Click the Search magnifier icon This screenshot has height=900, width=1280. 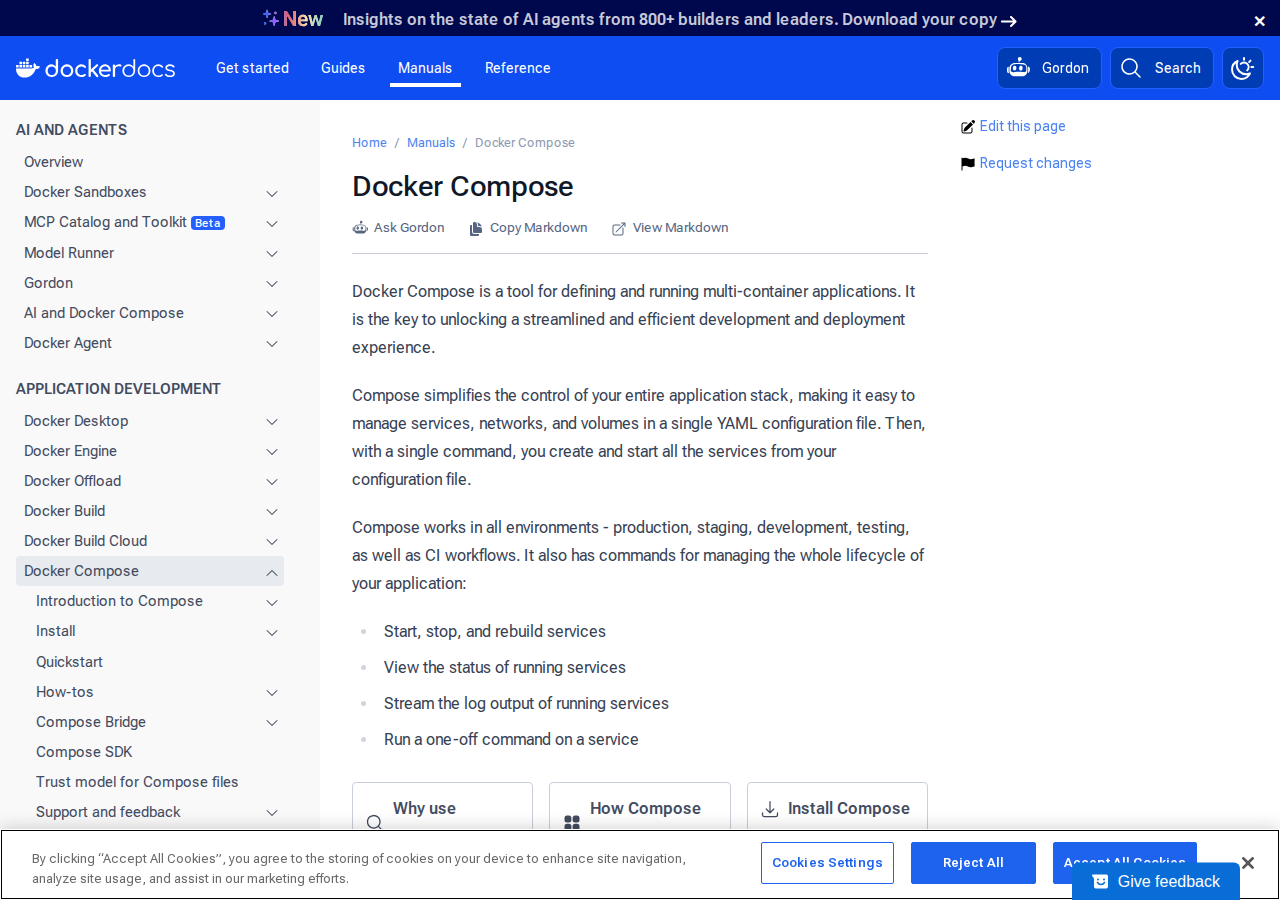point(1131,68)
